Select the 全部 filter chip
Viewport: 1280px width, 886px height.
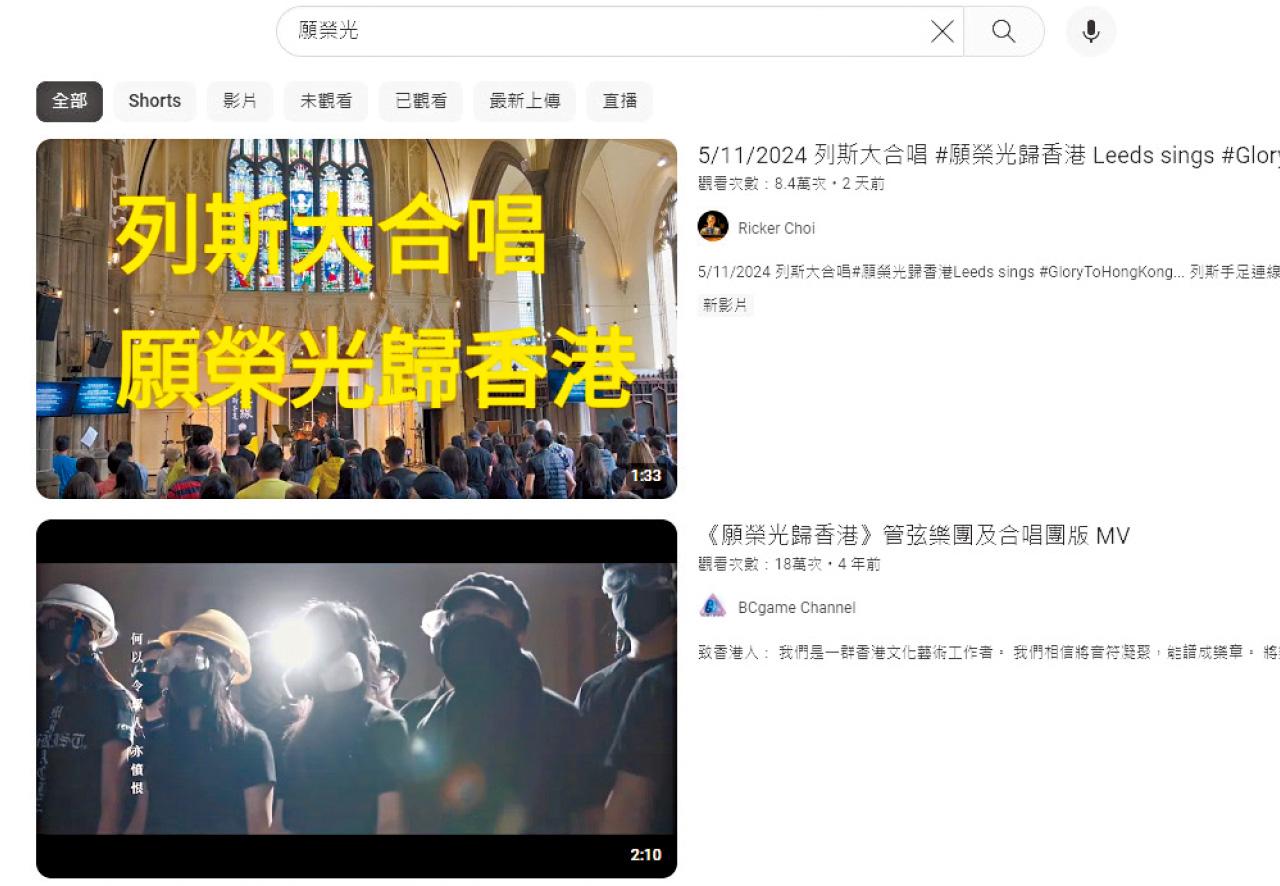(69, 101)
